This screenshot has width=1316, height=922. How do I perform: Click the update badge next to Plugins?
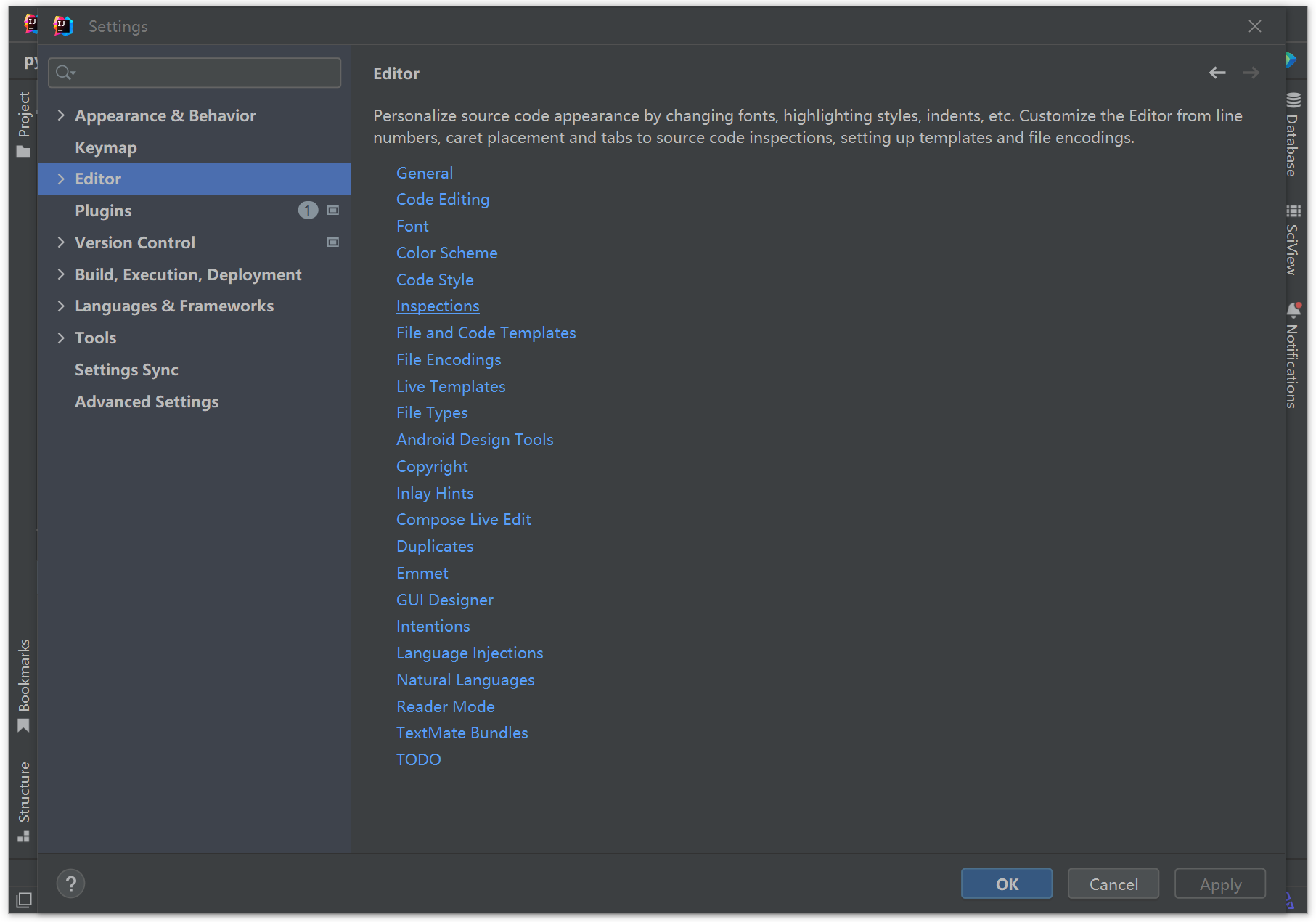click(308, 210)
